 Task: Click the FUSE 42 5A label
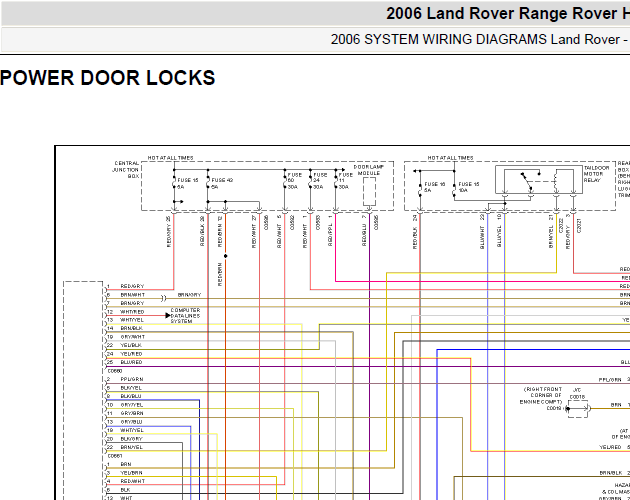(222, 183)
